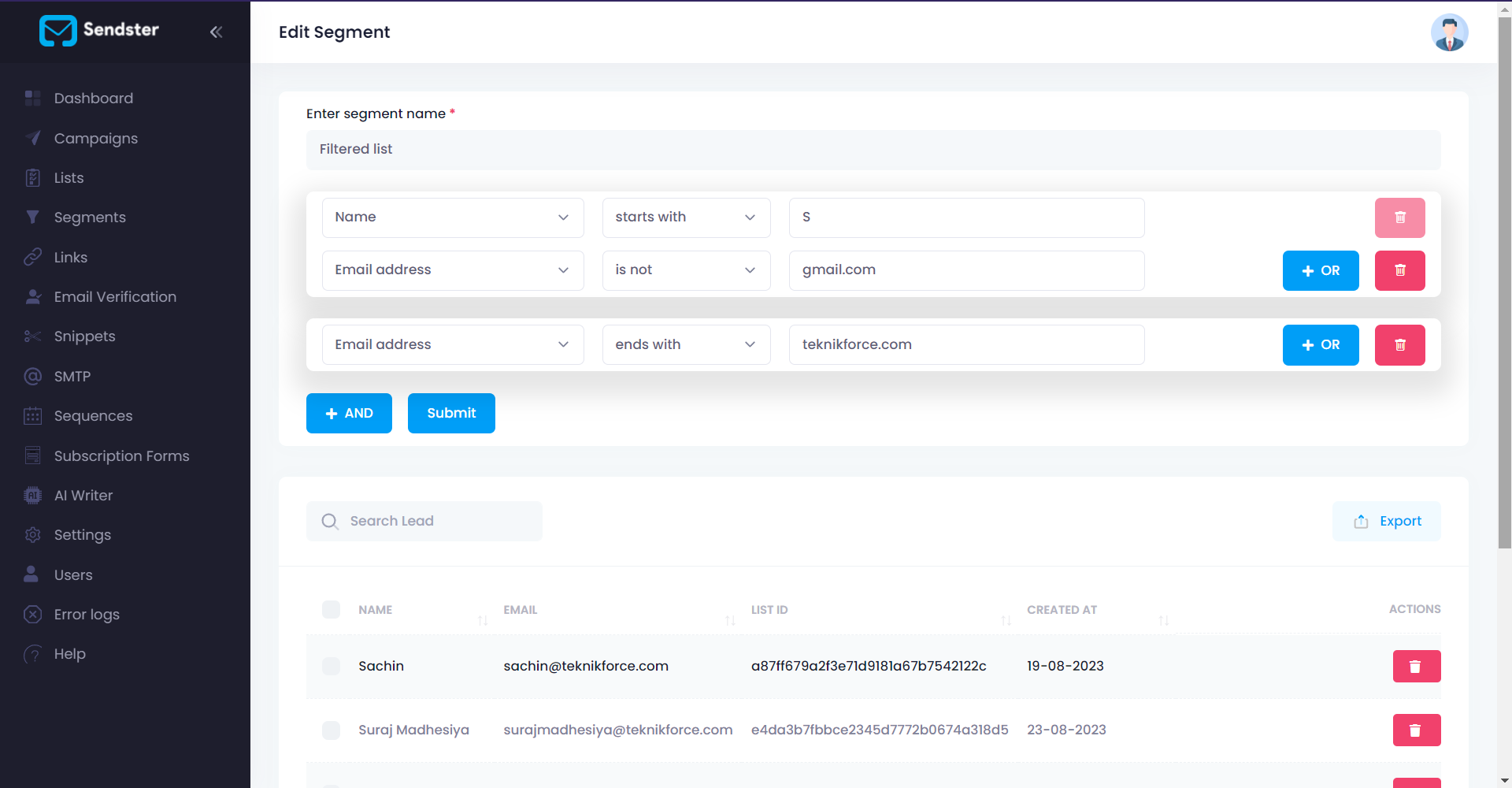Click the Sendster logo icon

tap(58, 31)
